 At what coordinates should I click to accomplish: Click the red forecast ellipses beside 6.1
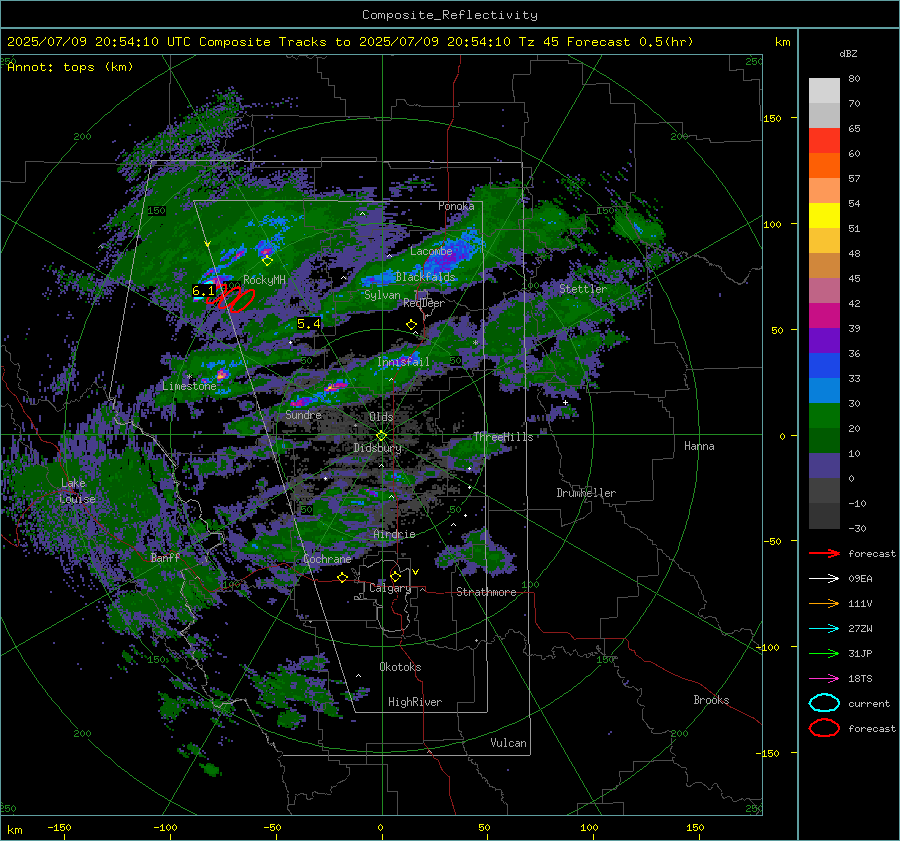tap(232, 299)
